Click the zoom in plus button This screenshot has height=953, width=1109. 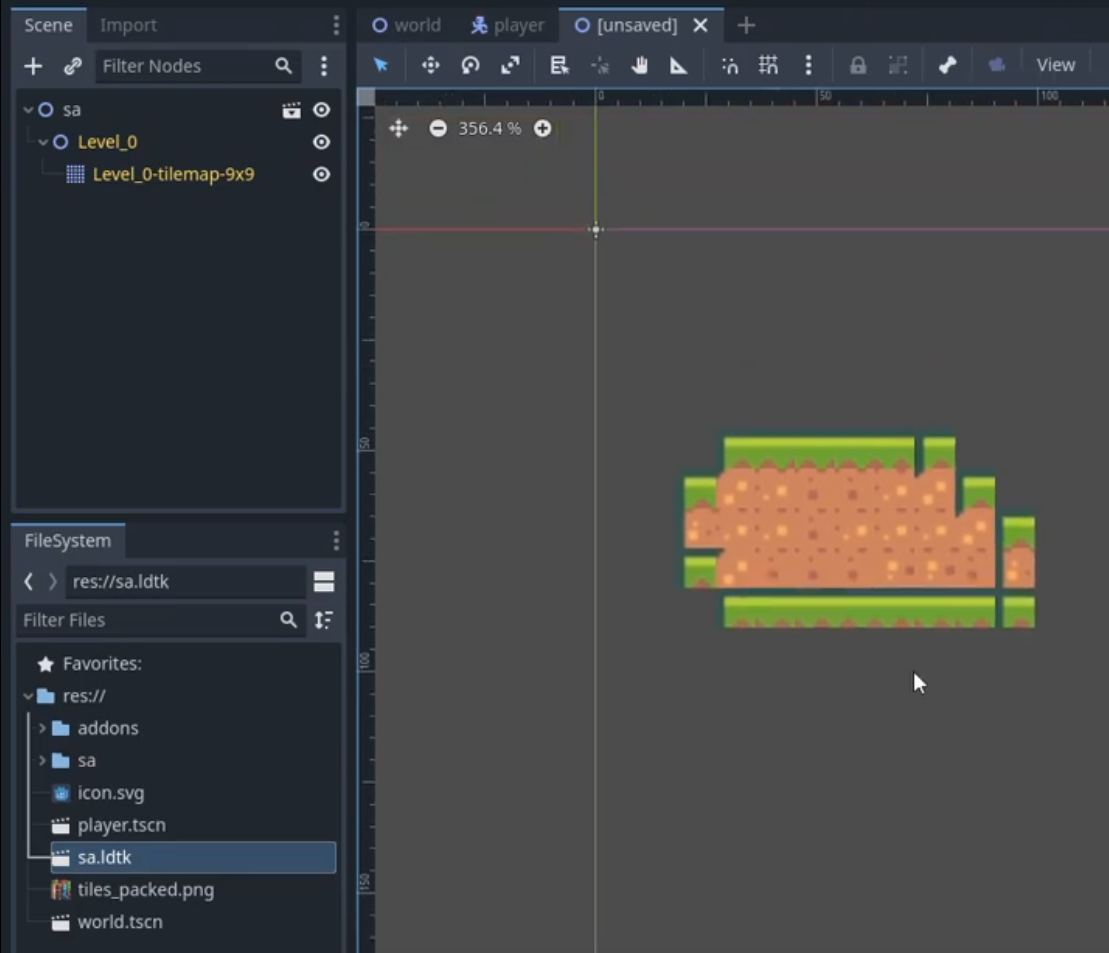(x=542, y=128)
